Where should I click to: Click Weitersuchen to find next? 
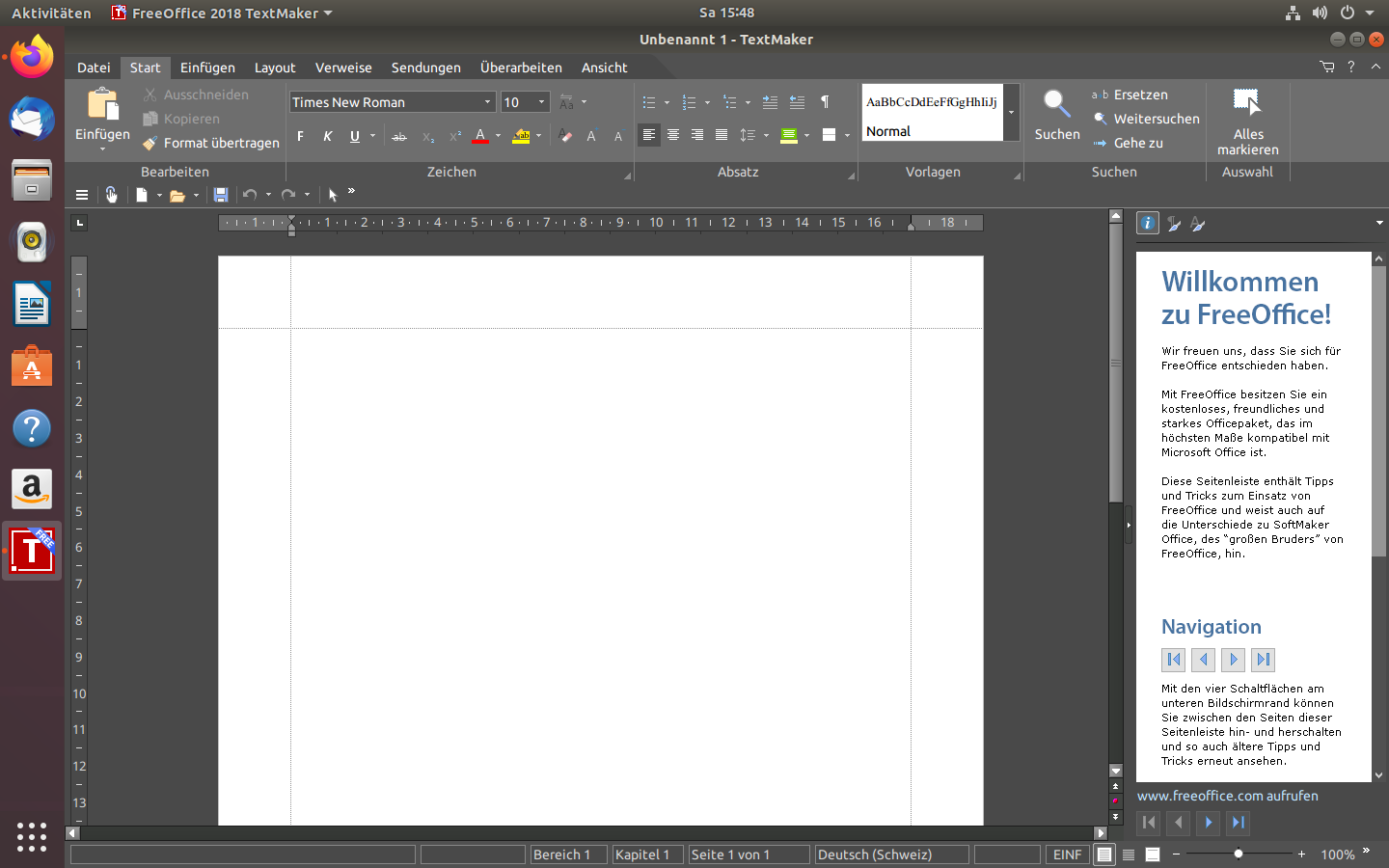1147,119
